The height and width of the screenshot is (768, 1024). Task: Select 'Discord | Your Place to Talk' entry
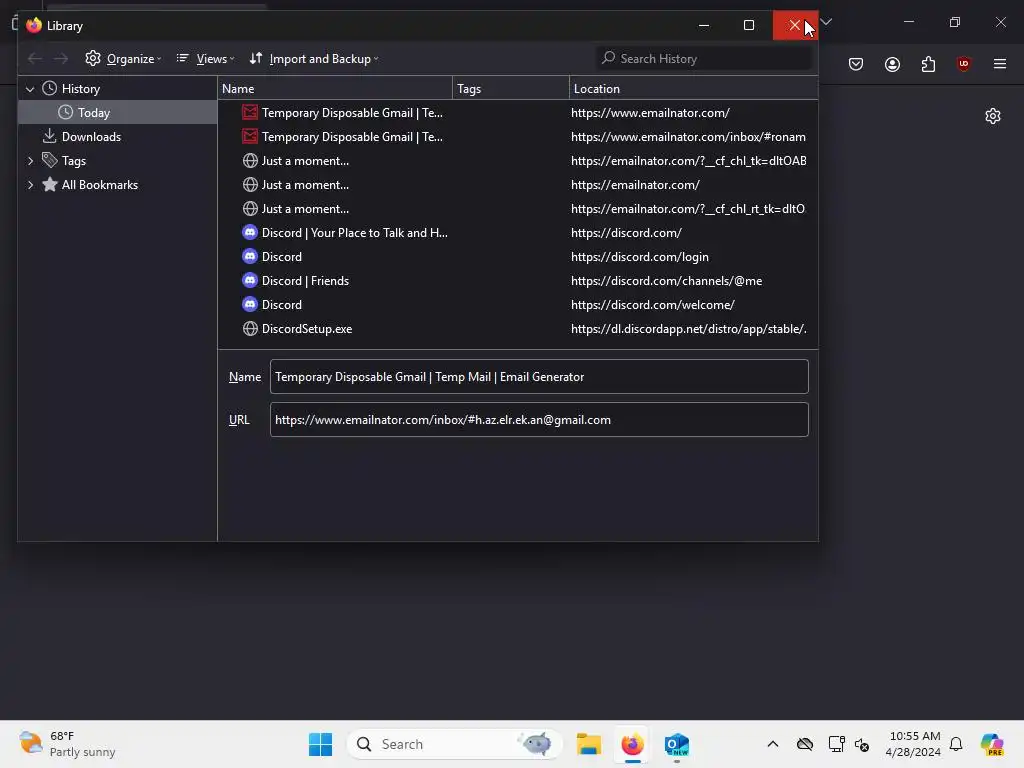click(x=518, y=233)
